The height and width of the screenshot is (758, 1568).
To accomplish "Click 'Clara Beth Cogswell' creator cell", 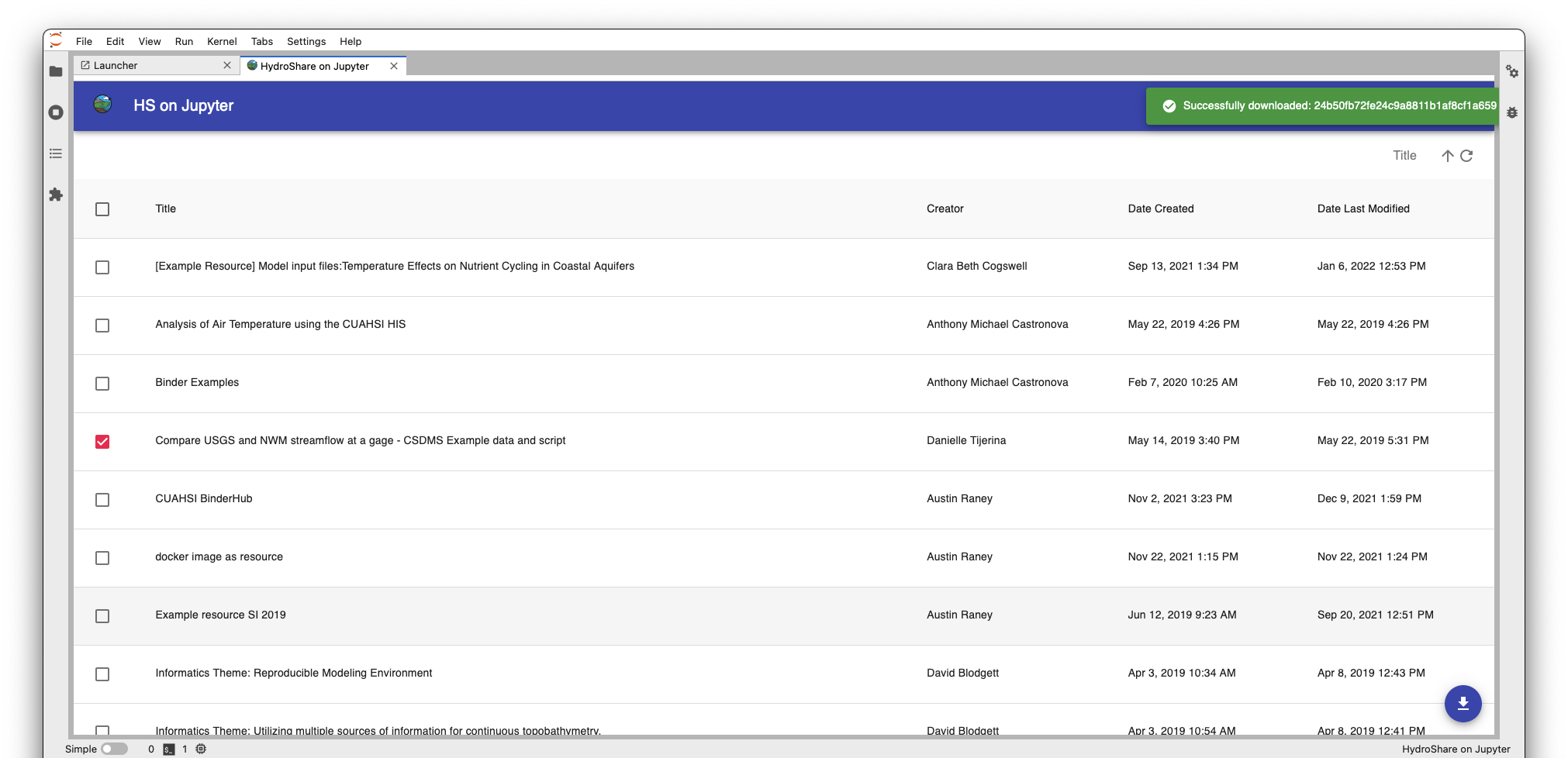I will (976, 266).
